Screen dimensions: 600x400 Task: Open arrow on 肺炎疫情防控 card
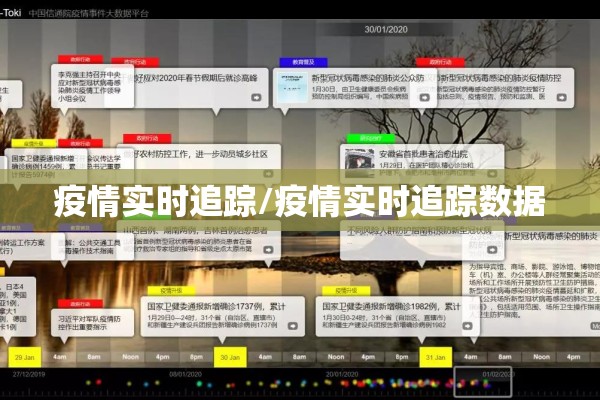pyautogui.click(x=561, y=98)
